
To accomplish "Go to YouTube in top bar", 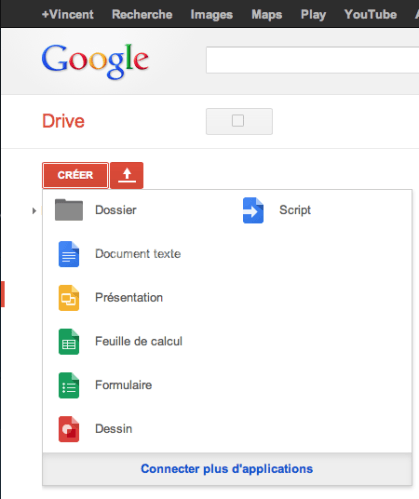I will [x=370, y=14].
